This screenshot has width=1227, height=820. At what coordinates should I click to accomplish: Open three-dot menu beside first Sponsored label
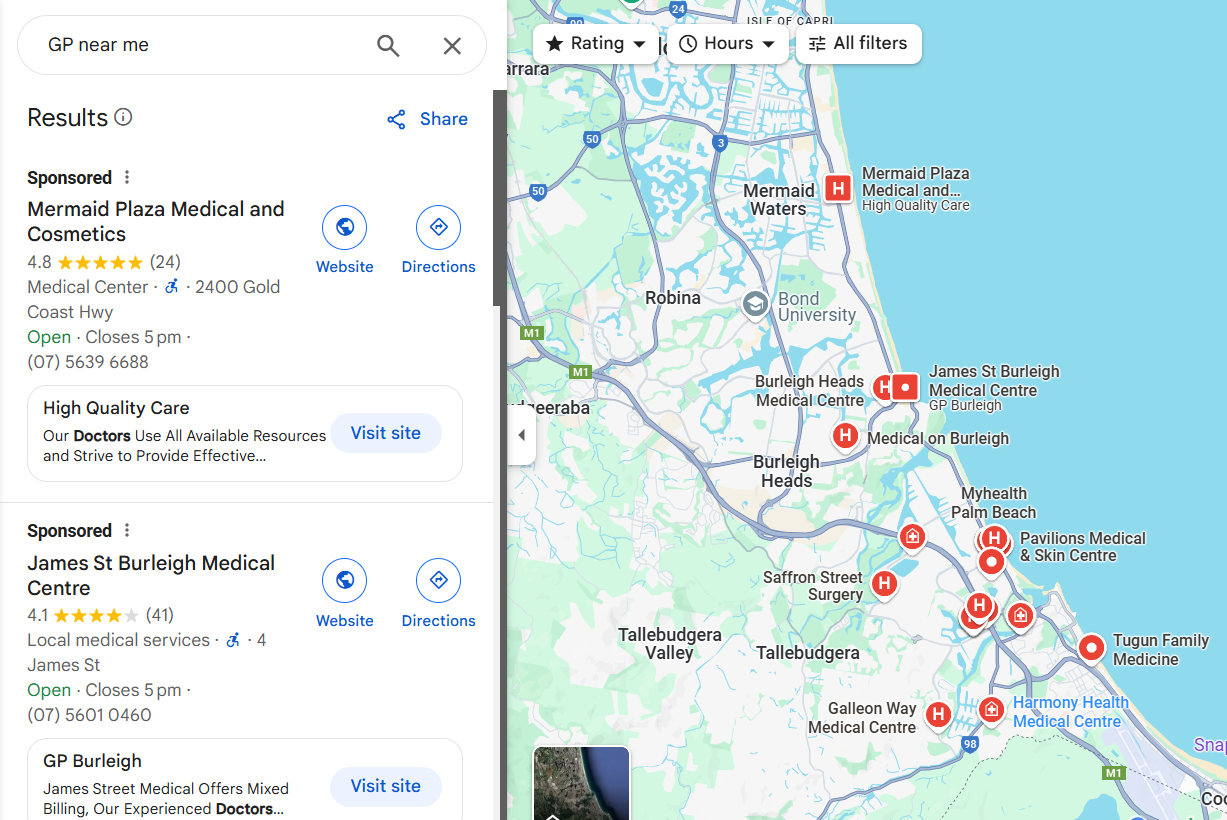pos(127,177)
